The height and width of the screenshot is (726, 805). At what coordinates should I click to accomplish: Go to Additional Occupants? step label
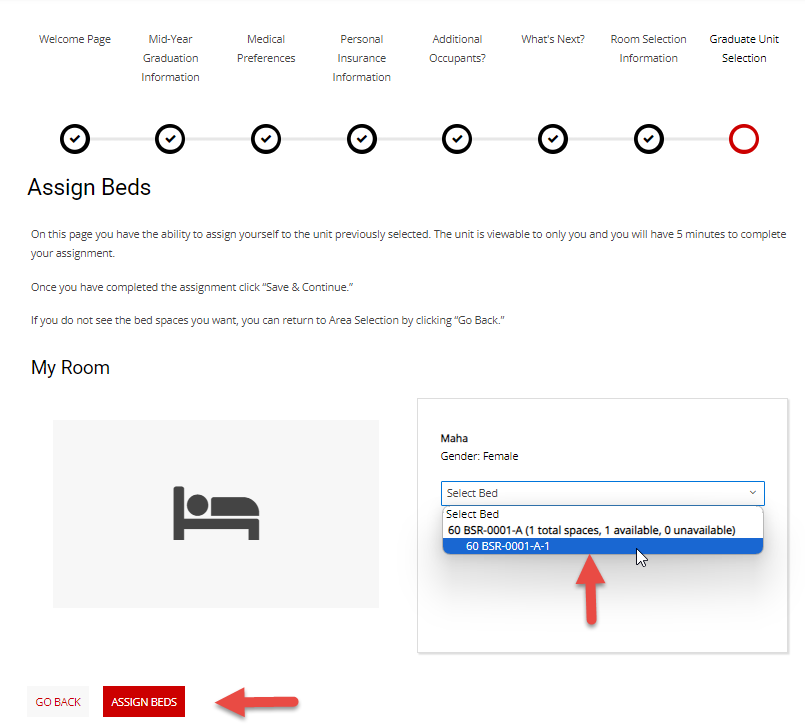point(458,49)
